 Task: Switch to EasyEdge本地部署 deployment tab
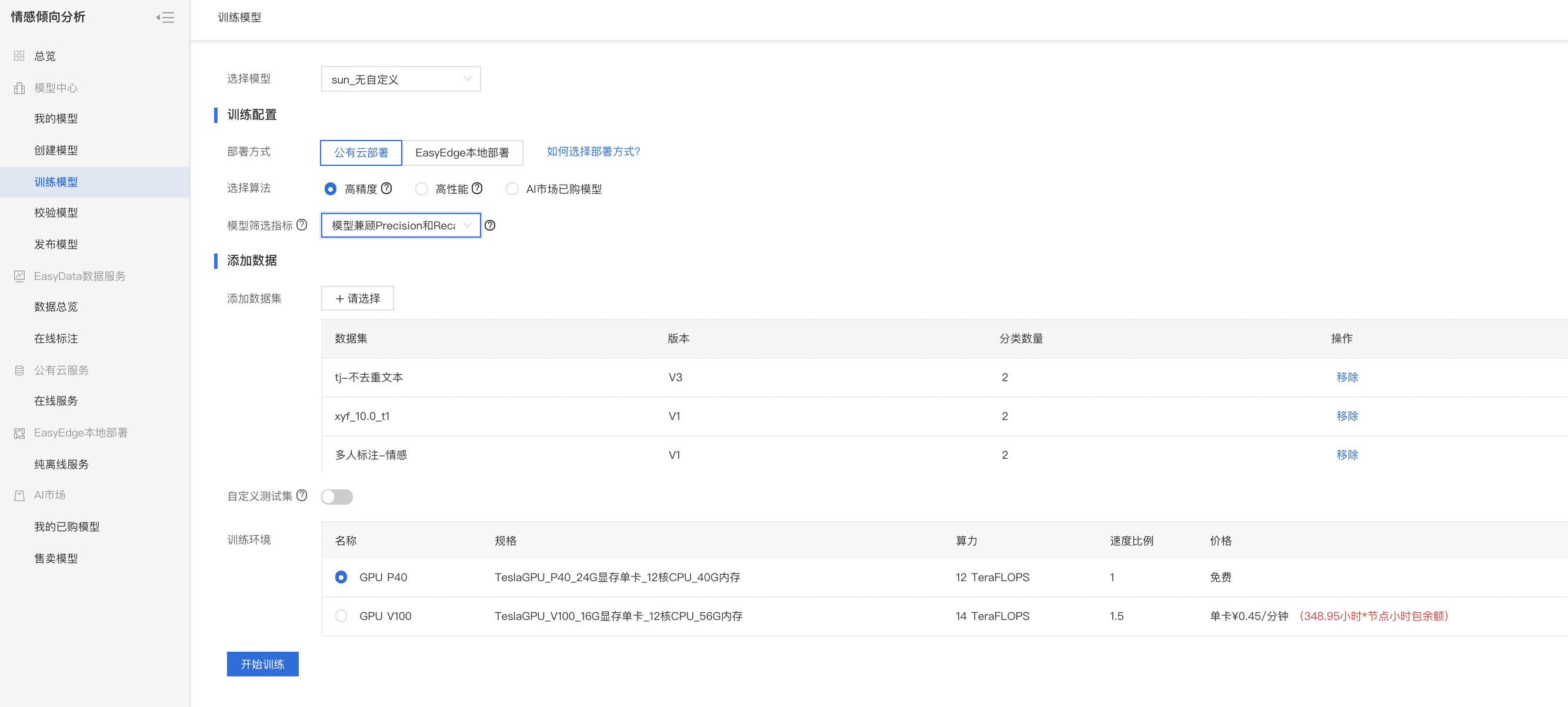point(462,153)
